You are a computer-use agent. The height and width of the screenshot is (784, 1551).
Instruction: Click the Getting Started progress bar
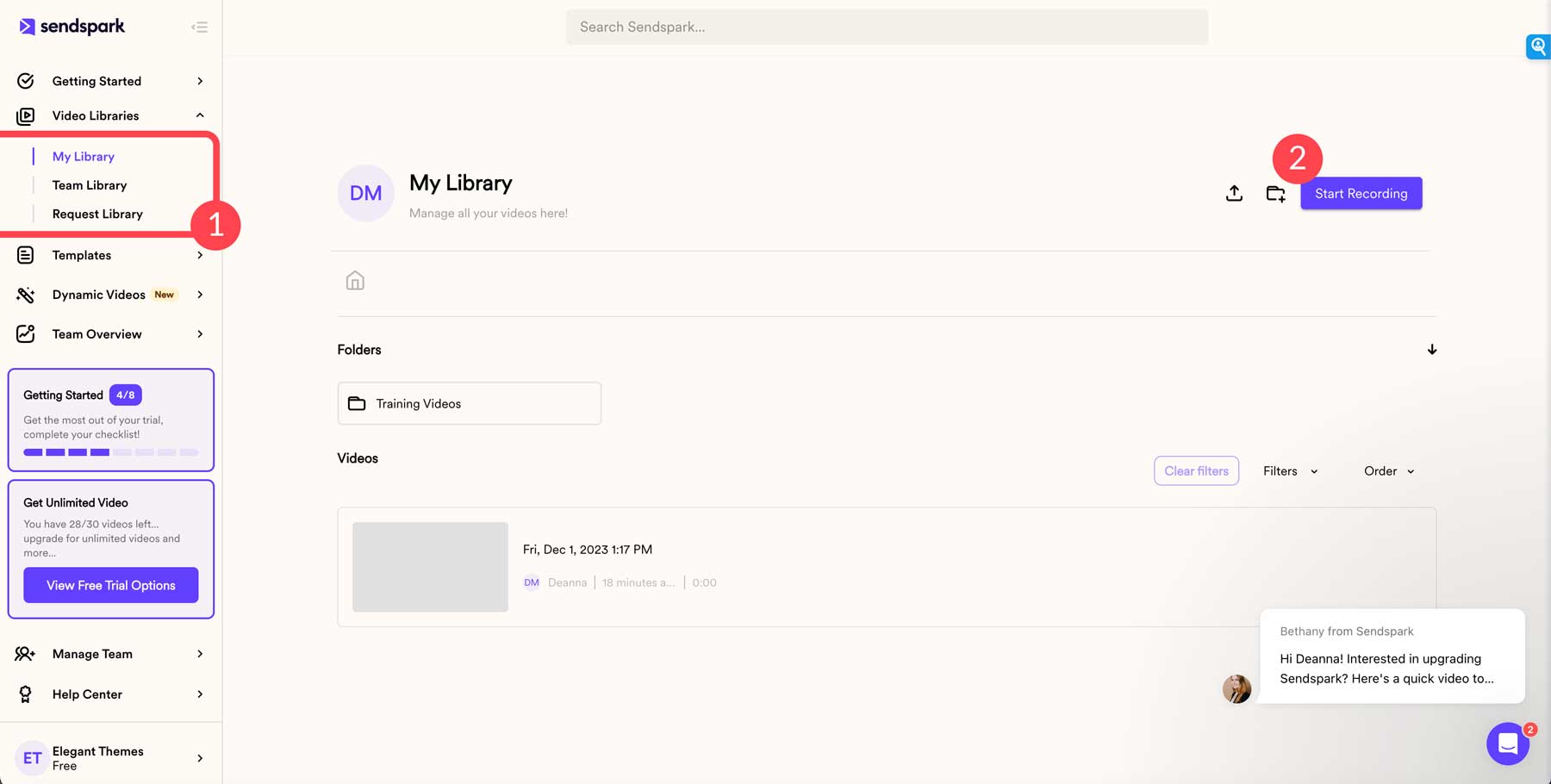point(110,451)
